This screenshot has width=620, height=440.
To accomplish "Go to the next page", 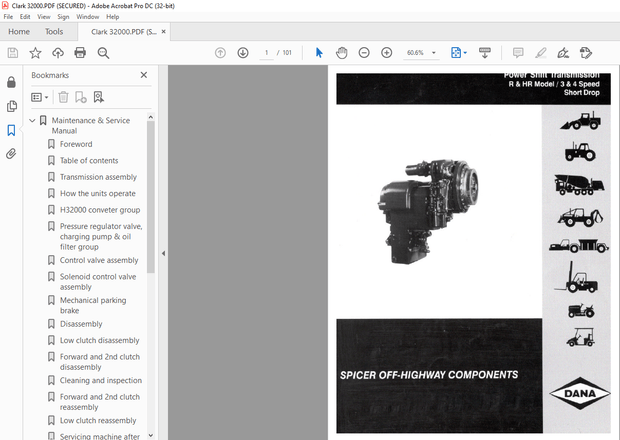I will click(243, 53).
